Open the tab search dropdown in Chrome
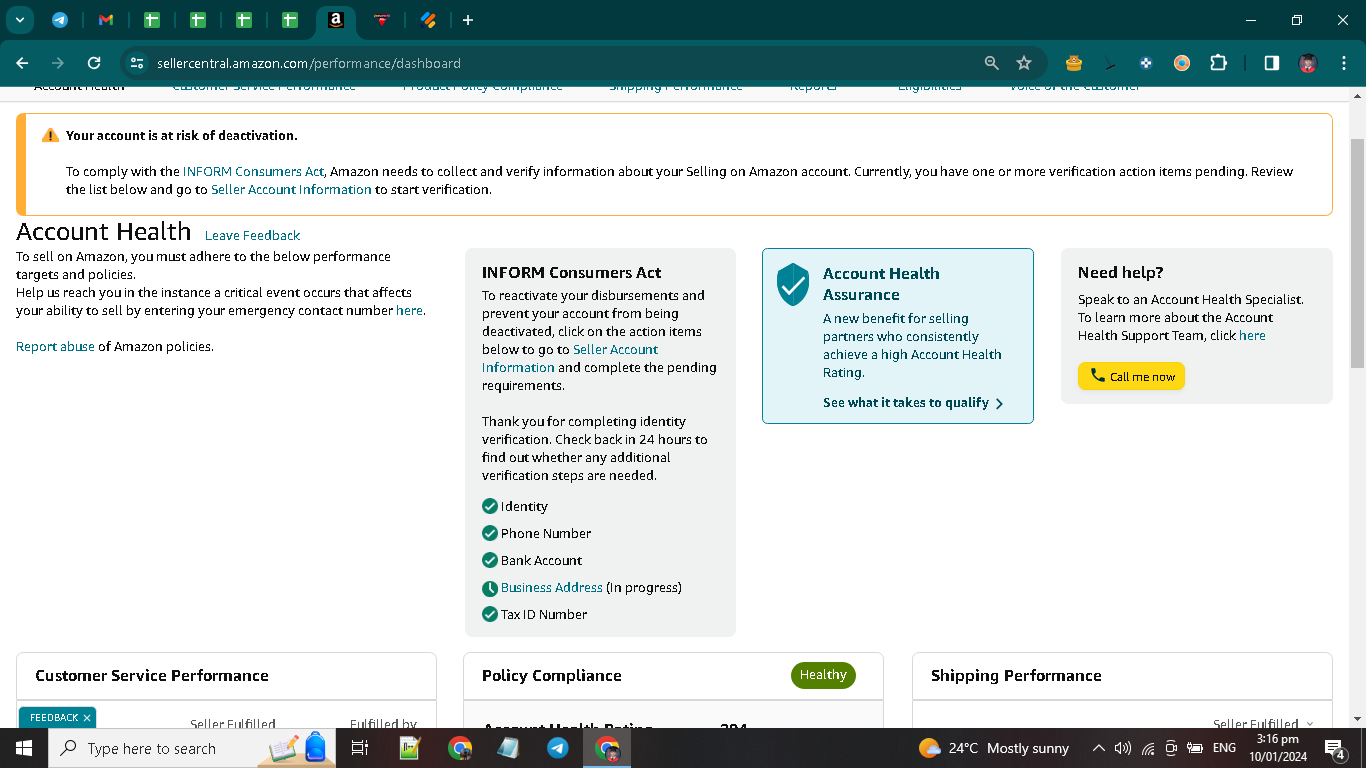The height and width of the screenshot is (768, 1366). pyautogui.click(x=19, y=20)
